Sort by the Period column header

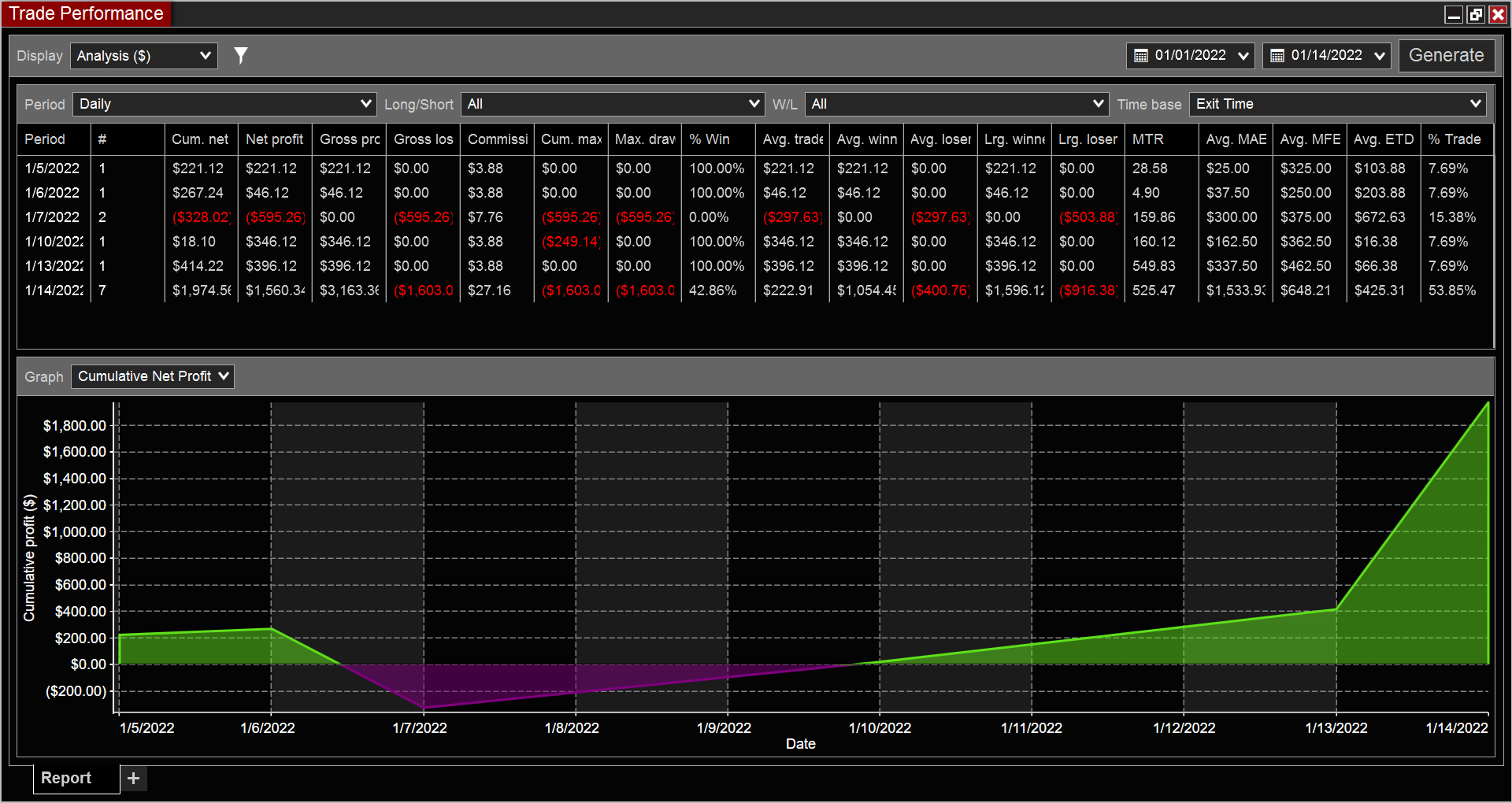(x=54, y=139)
